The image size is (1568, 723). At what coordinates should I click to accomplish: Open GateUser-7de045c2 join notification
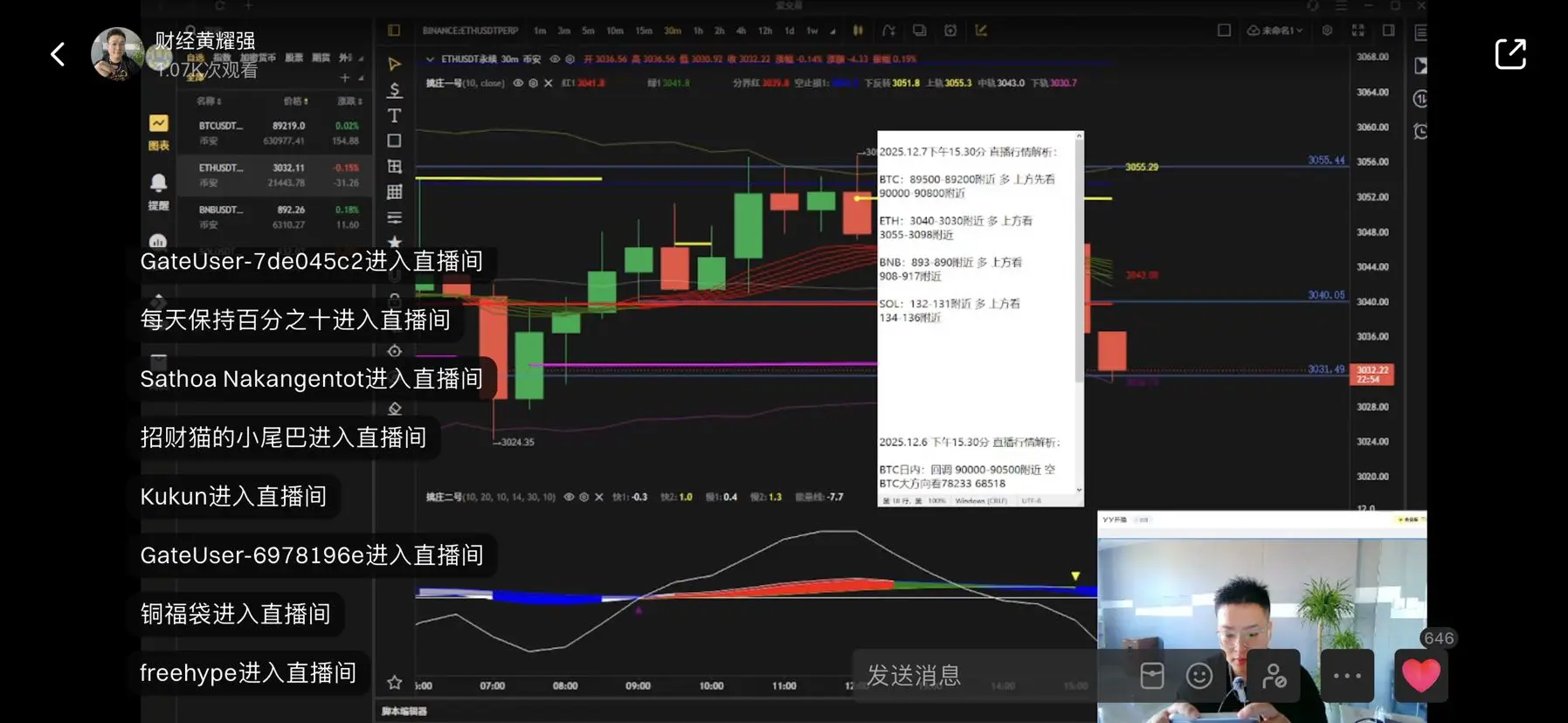tap(312, 261)
